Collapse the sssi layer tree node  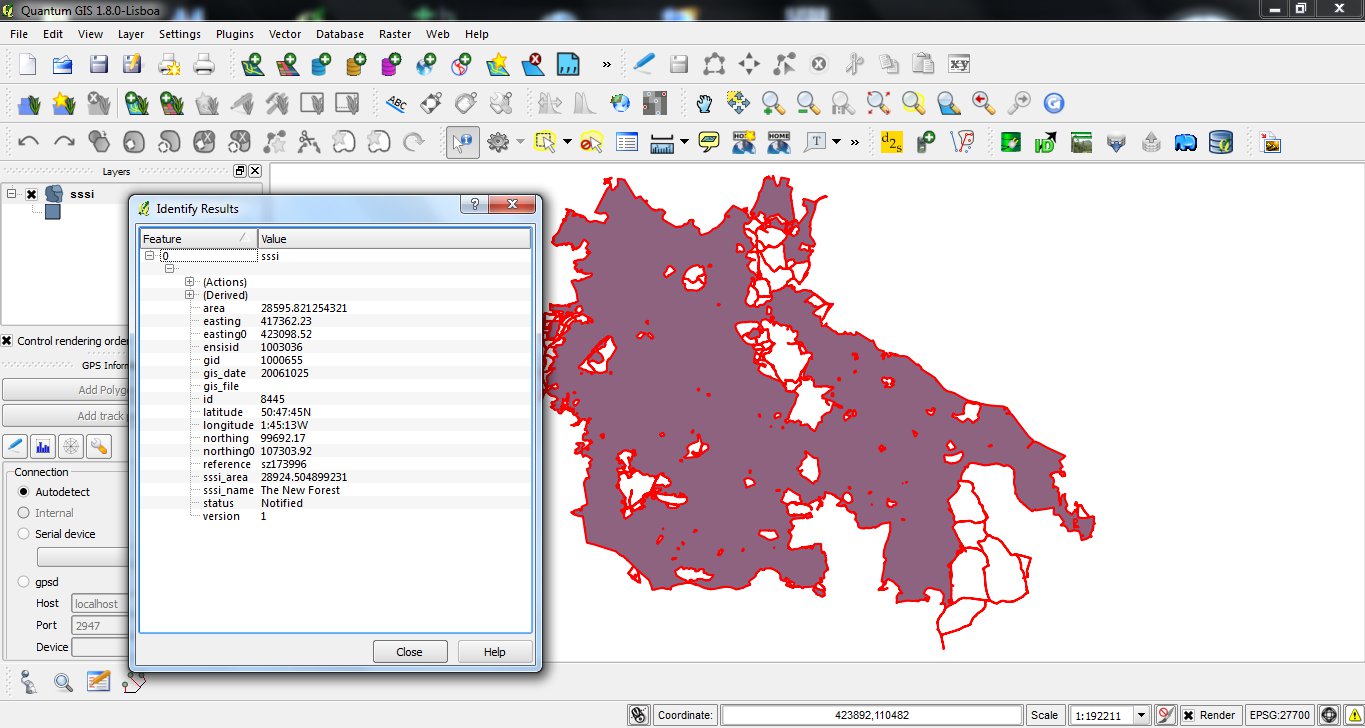tap(11, 194)
